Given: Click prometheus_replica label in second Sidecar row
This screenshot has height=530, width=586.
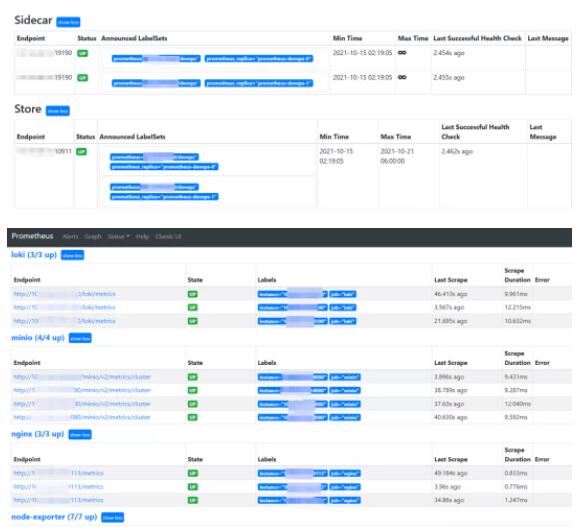Looking at the screenshot, I should [259, 83].
